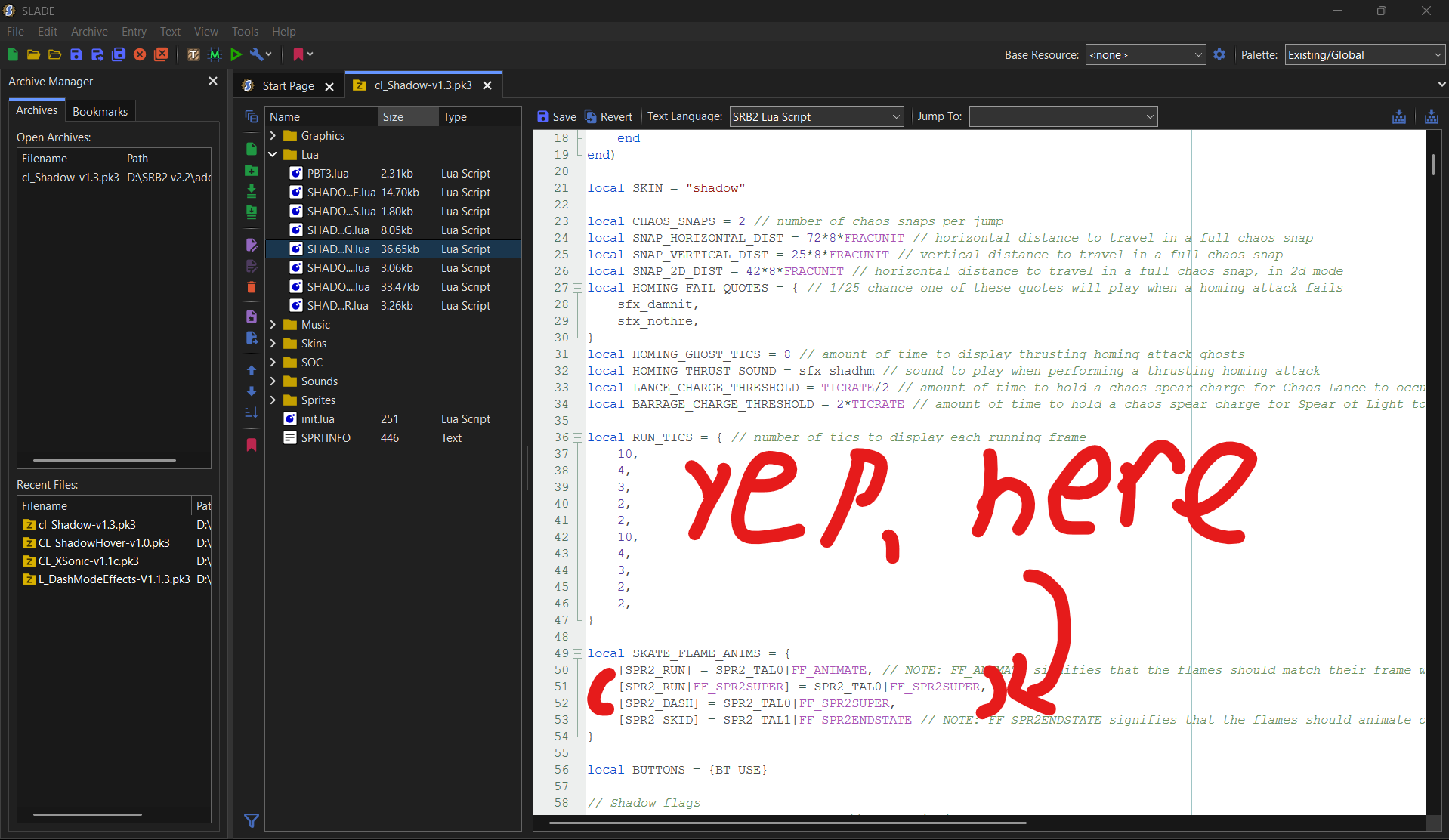Viewport: 1449px width, 840px height.
Task: Click the stacked squares icon above entry tools
Action: [252, 116]
